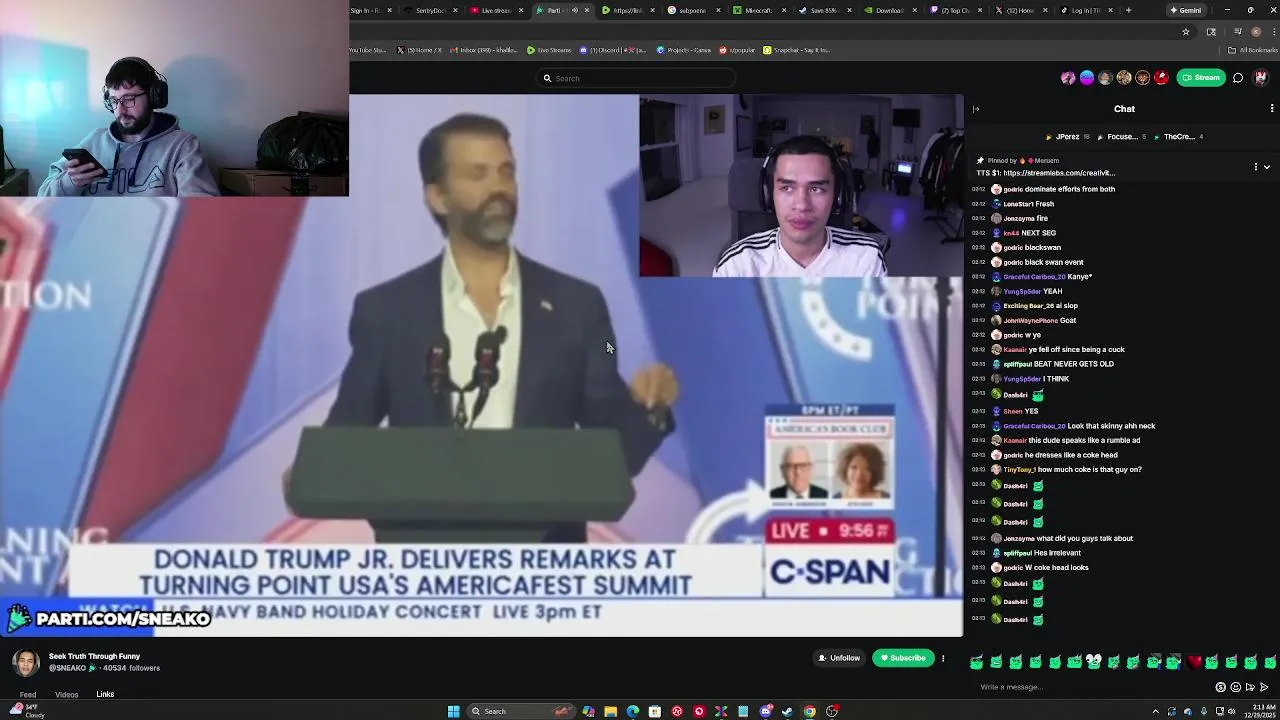Open the Windows Start menu
The image size is (1280, 720).
tap(453, 711)
